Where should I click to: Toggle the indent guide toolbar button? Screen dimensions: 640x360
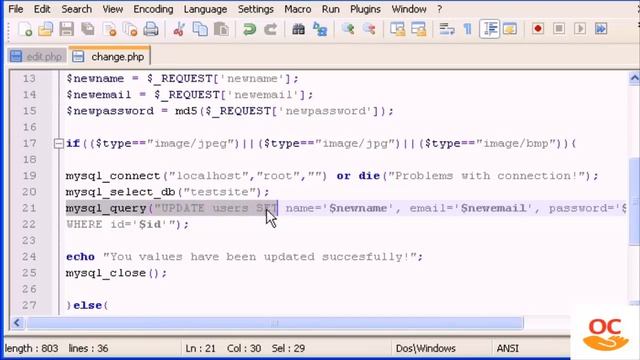pyautogui.click(x=489, y=29)
